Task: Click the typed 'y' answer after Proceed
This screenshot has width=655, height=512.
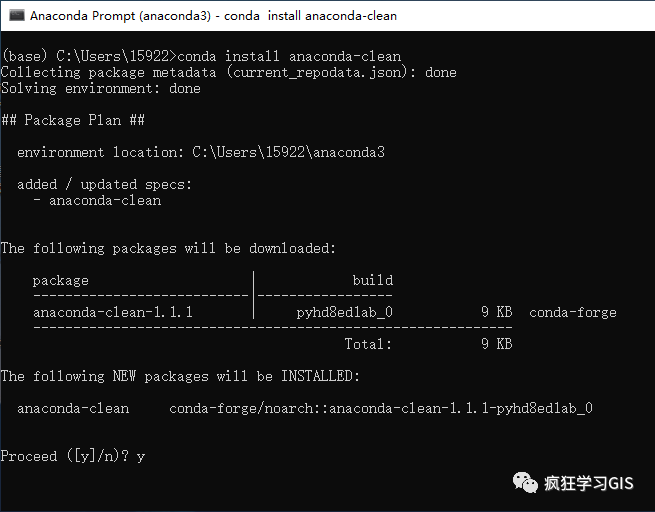Action: 140,457
